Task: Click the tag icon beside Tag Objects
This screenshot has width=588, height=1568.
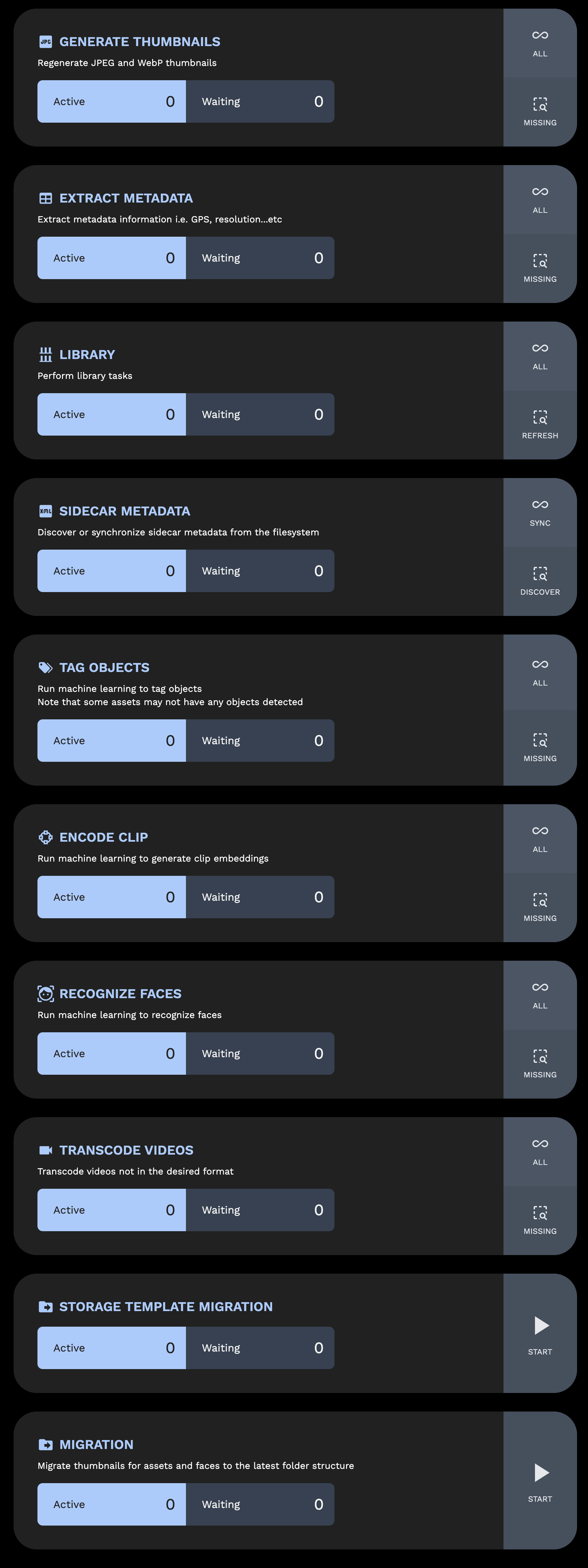Action: [45, 668]
